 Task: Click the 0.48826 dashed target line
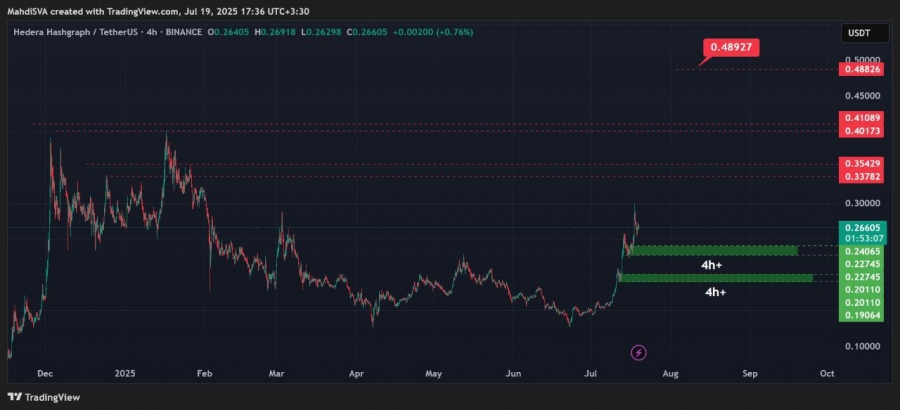coord(757,69)
